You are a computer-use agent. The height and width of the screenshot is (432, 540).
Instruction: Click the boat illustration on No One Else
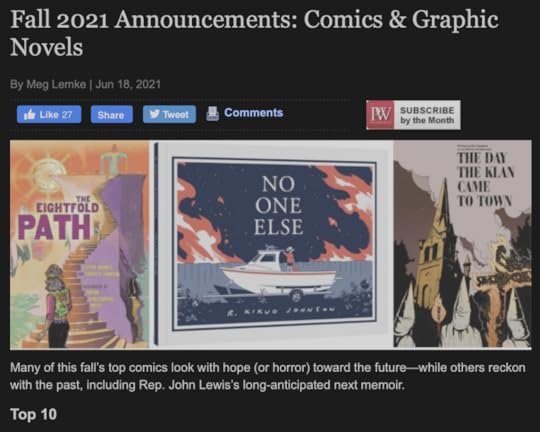tap(278, 274)
